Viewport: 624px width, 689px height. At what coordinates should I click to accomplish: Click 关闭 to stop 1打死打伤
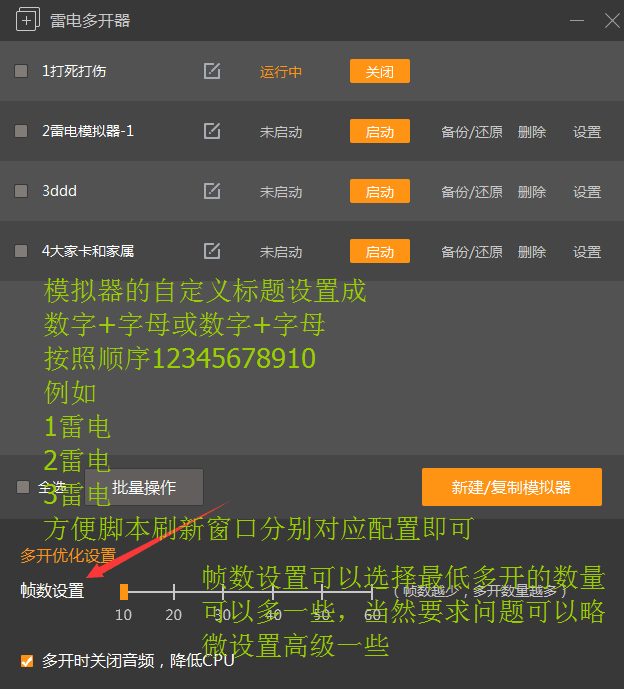(380, 71)
